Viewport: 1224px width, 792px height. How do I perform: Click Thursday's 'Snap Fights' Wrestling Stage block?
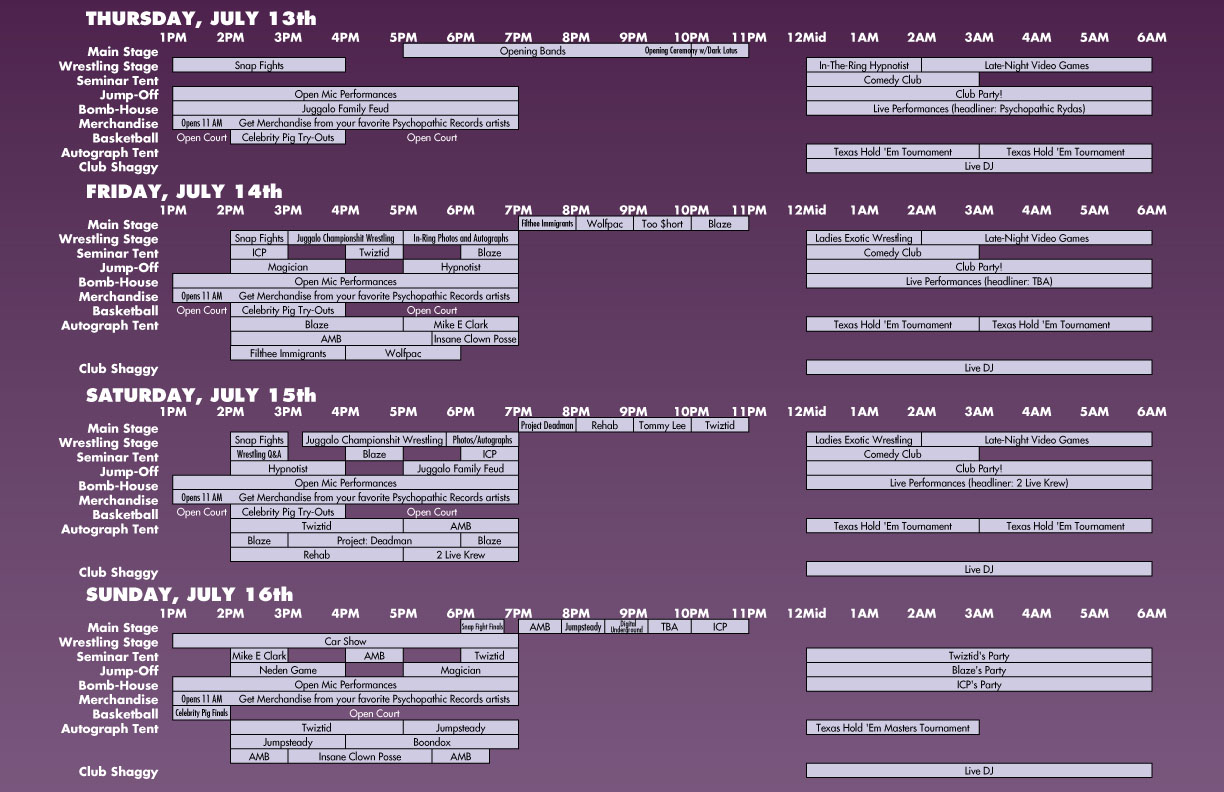coord(259,65)
